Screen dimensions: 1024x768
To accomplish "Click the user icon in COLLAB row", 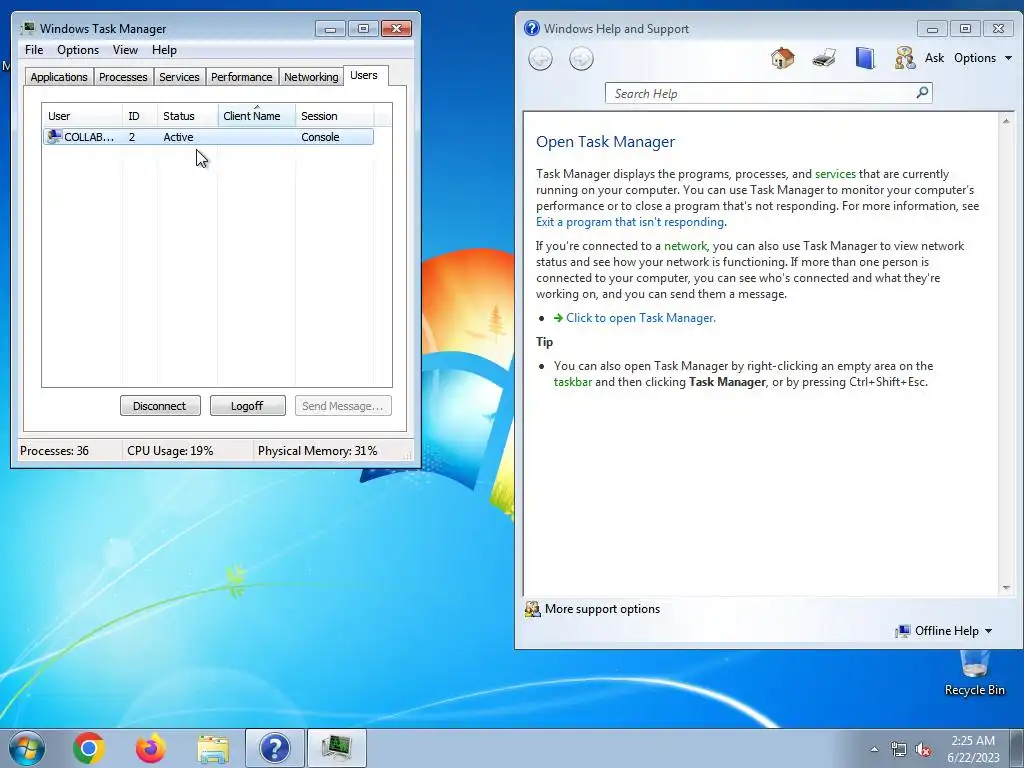I will point(54,136).
